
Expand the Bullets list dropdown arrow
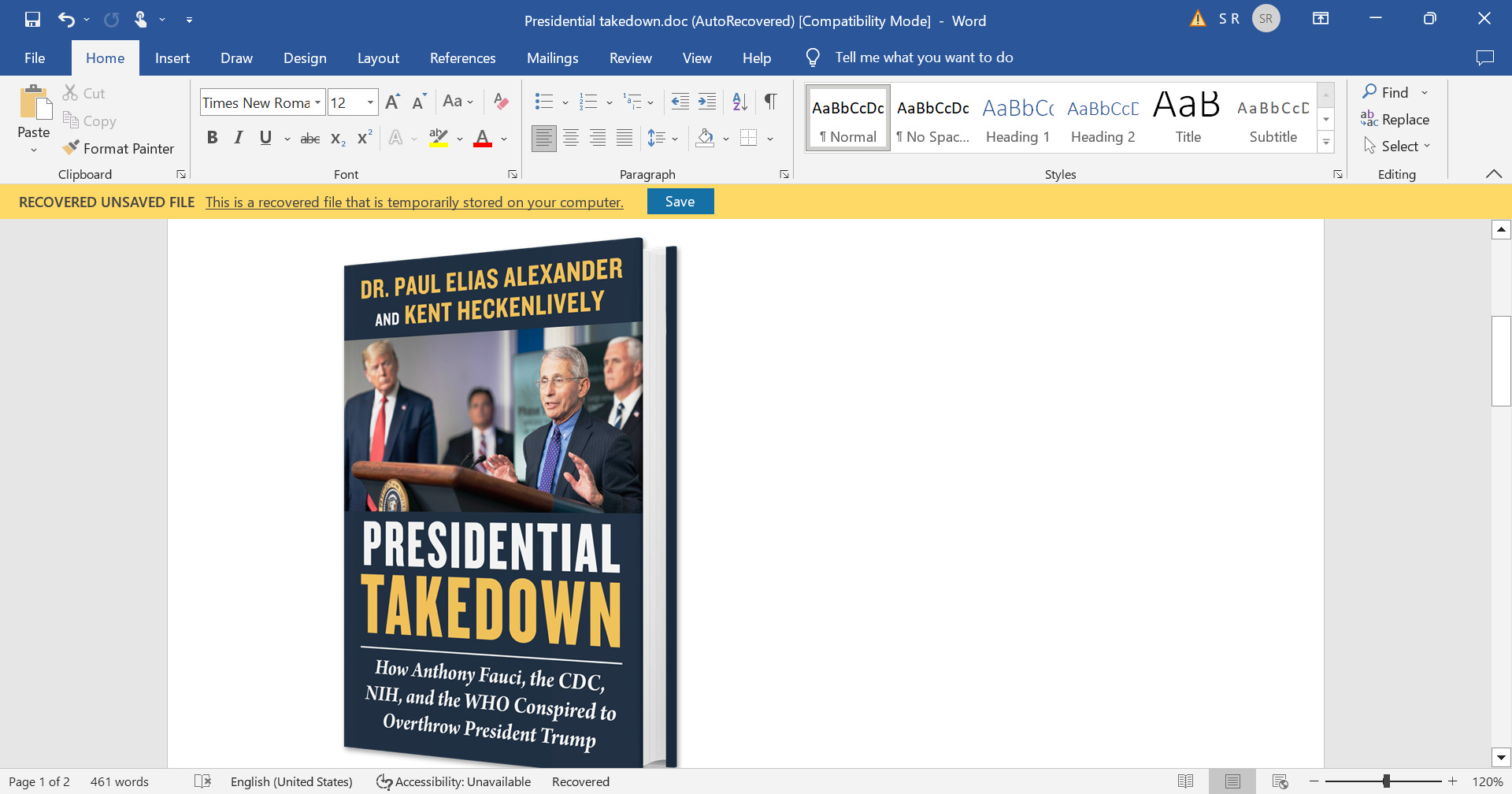point(565,102)
